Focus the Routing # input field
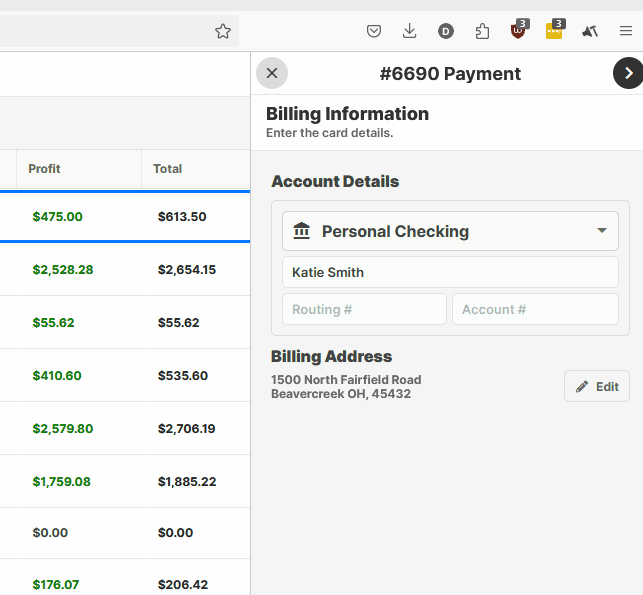Image resolution: width=643 pixels, height=595 pixels. [364, 309]
